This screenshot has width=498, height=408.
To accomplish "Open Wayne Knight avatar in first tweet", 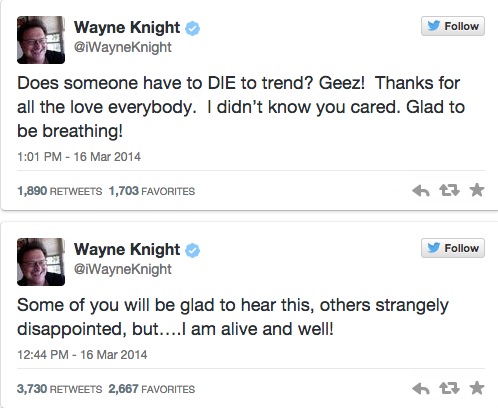I will pyautogui.click(x=41, y=40).
